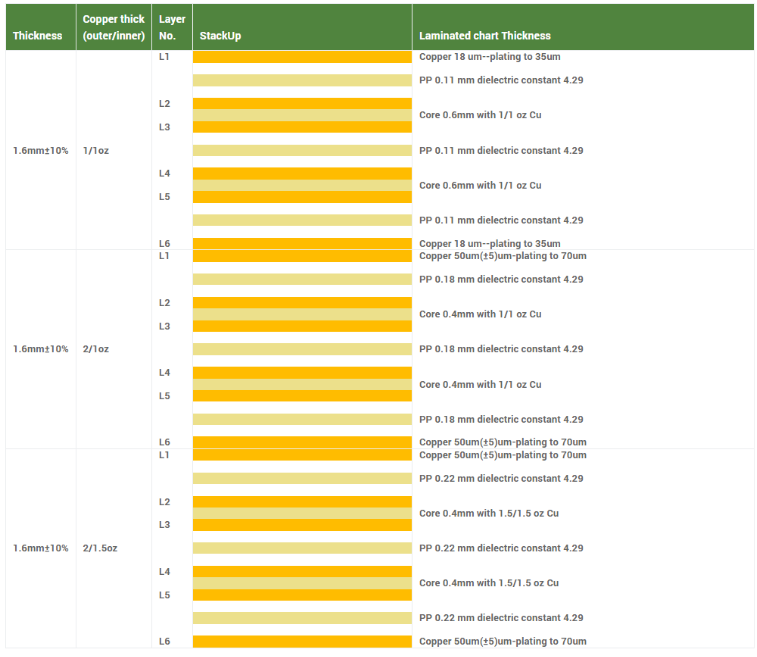Click the L4 orange copper bar in 2/1.5oz stackup
This screenshot has width=757, height=657.
(302, 572)
